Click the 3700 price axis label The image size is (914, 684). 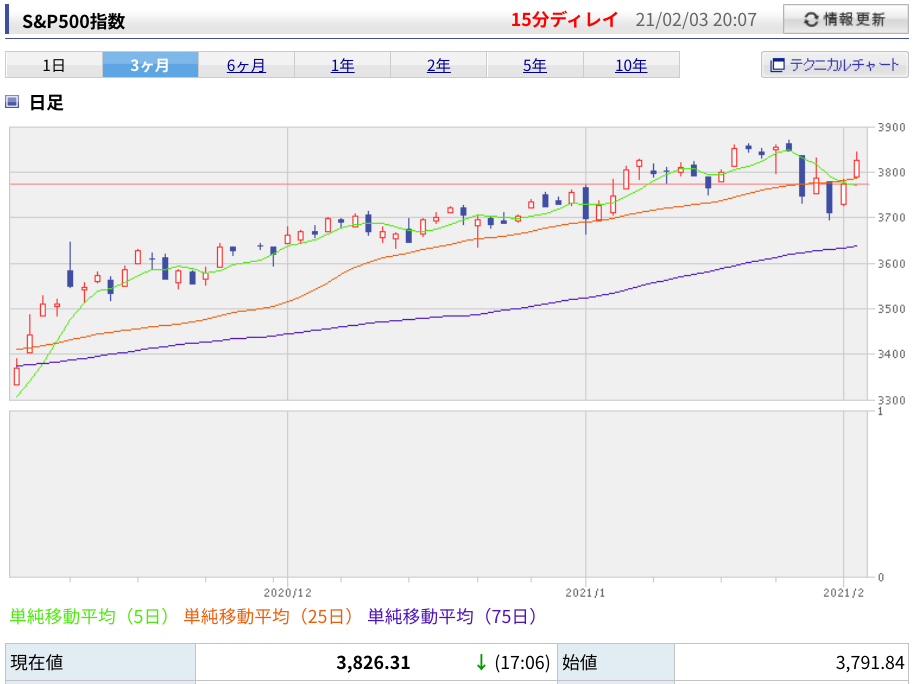click(891, 218)
